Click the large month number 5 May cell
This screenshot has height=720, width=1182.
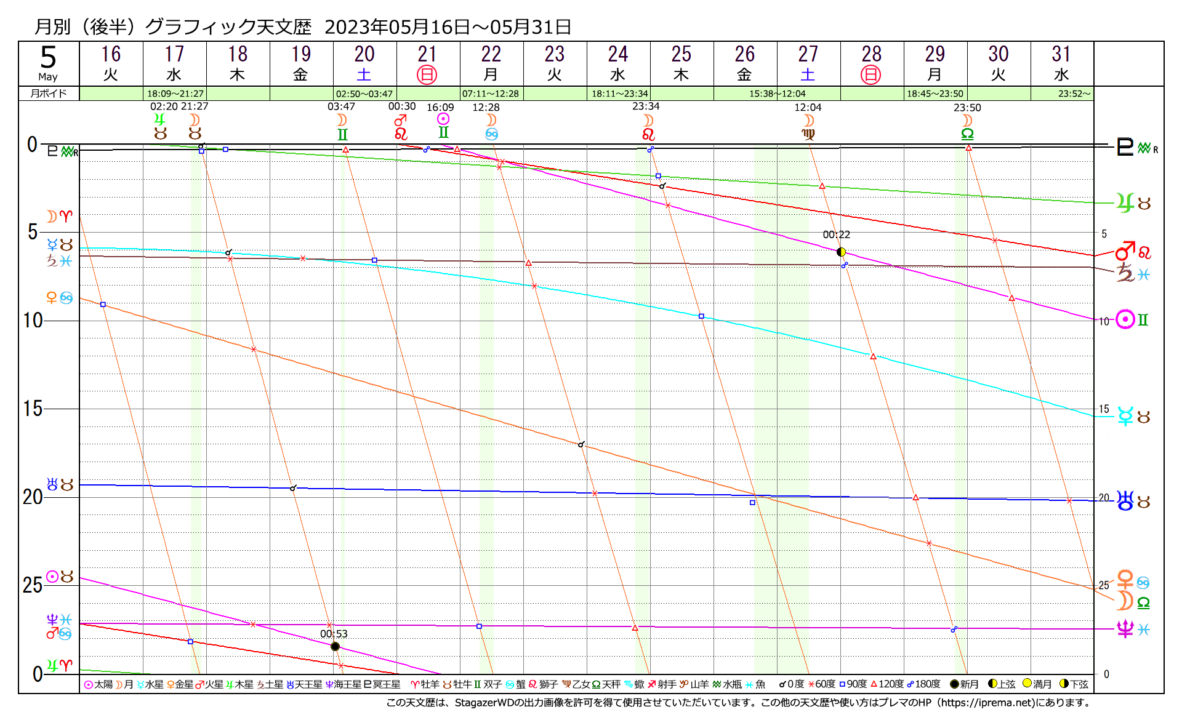tap(48, 63)
